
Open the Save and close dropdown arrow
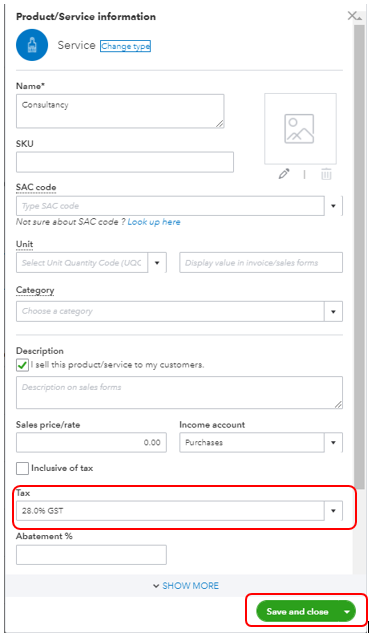[x=347, y=612]
